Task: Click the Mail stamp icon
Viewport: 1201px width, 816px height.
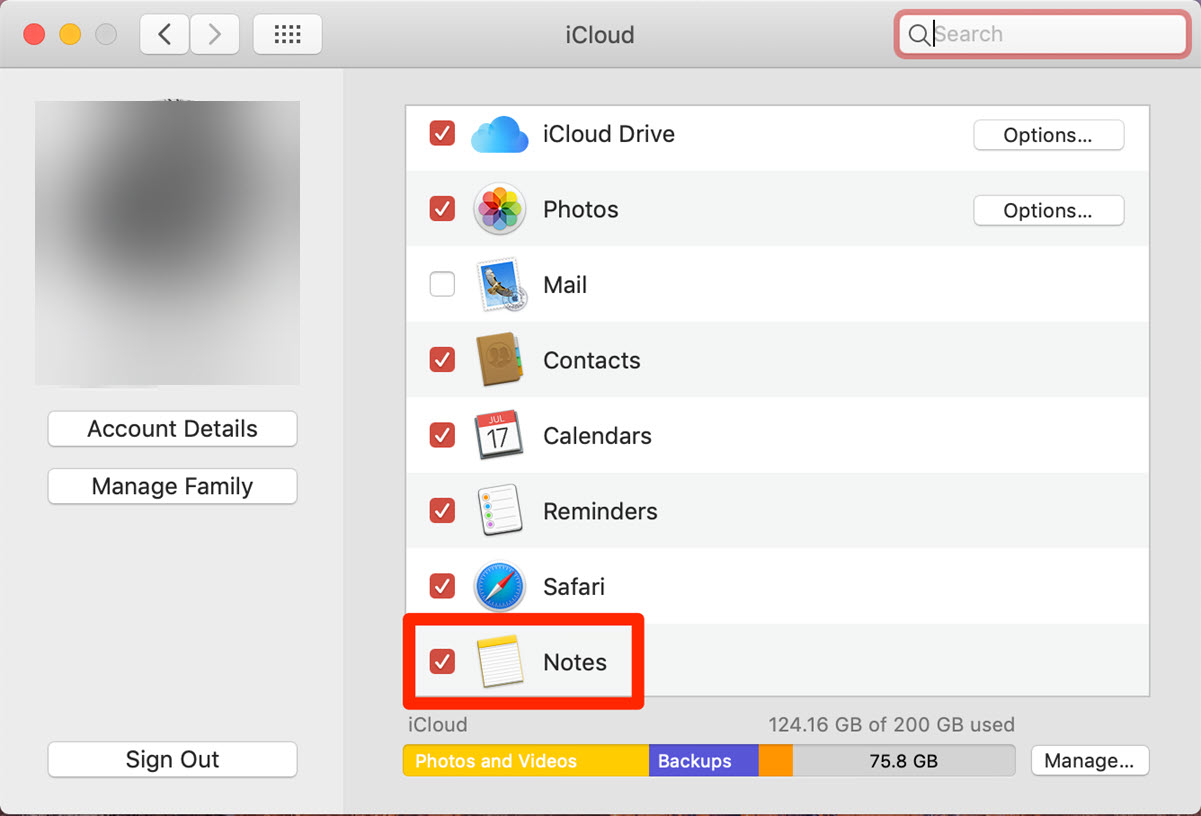Action: 500,285
